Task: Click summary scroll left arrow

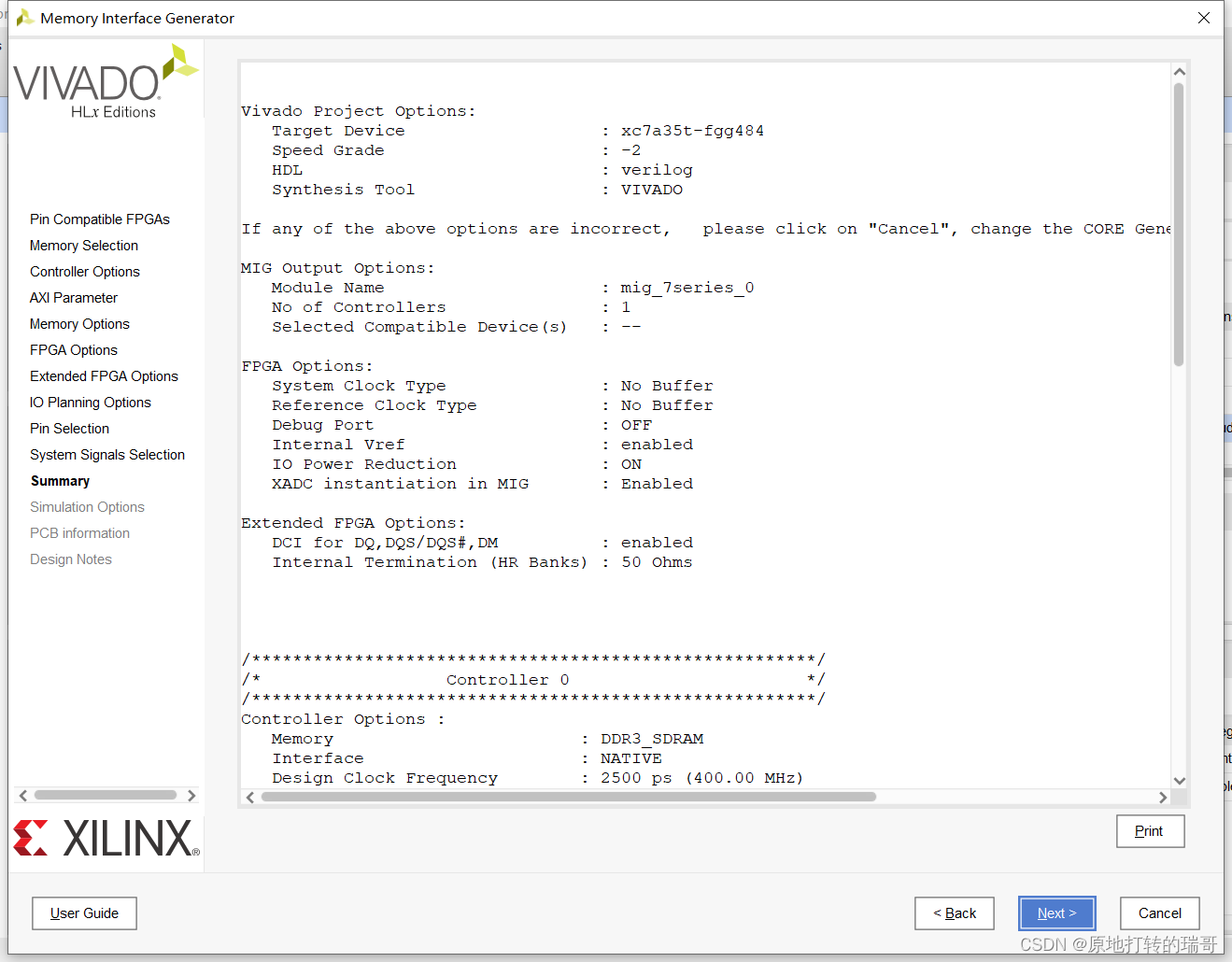Action: click(249, 798)
